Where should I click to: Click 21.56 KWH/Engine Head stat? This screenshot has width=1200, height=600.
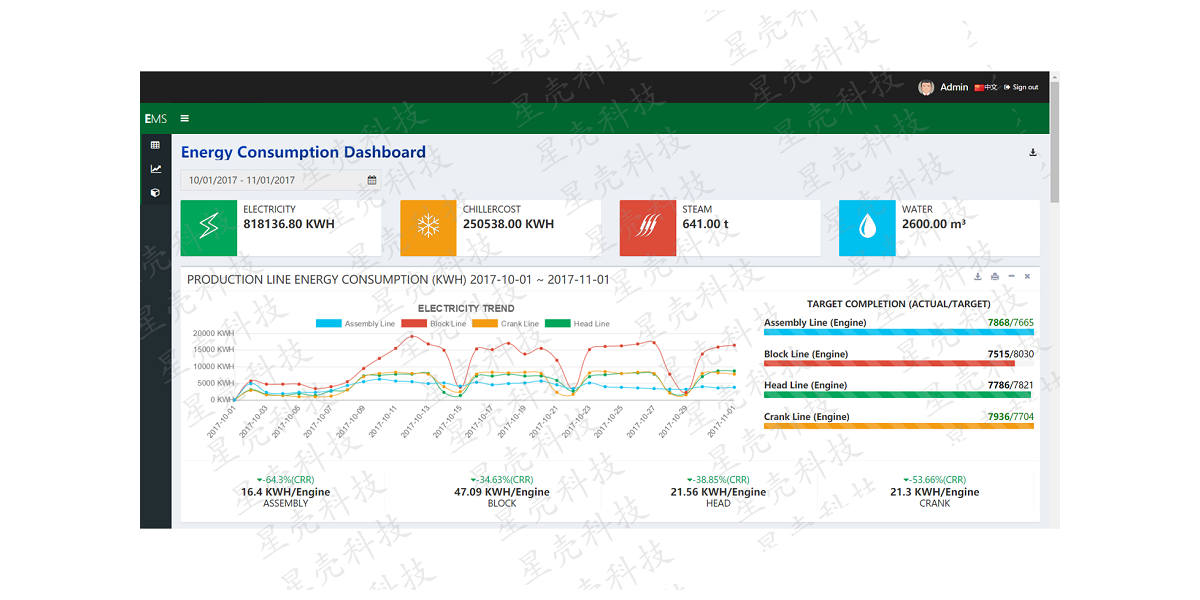point(718,492)
